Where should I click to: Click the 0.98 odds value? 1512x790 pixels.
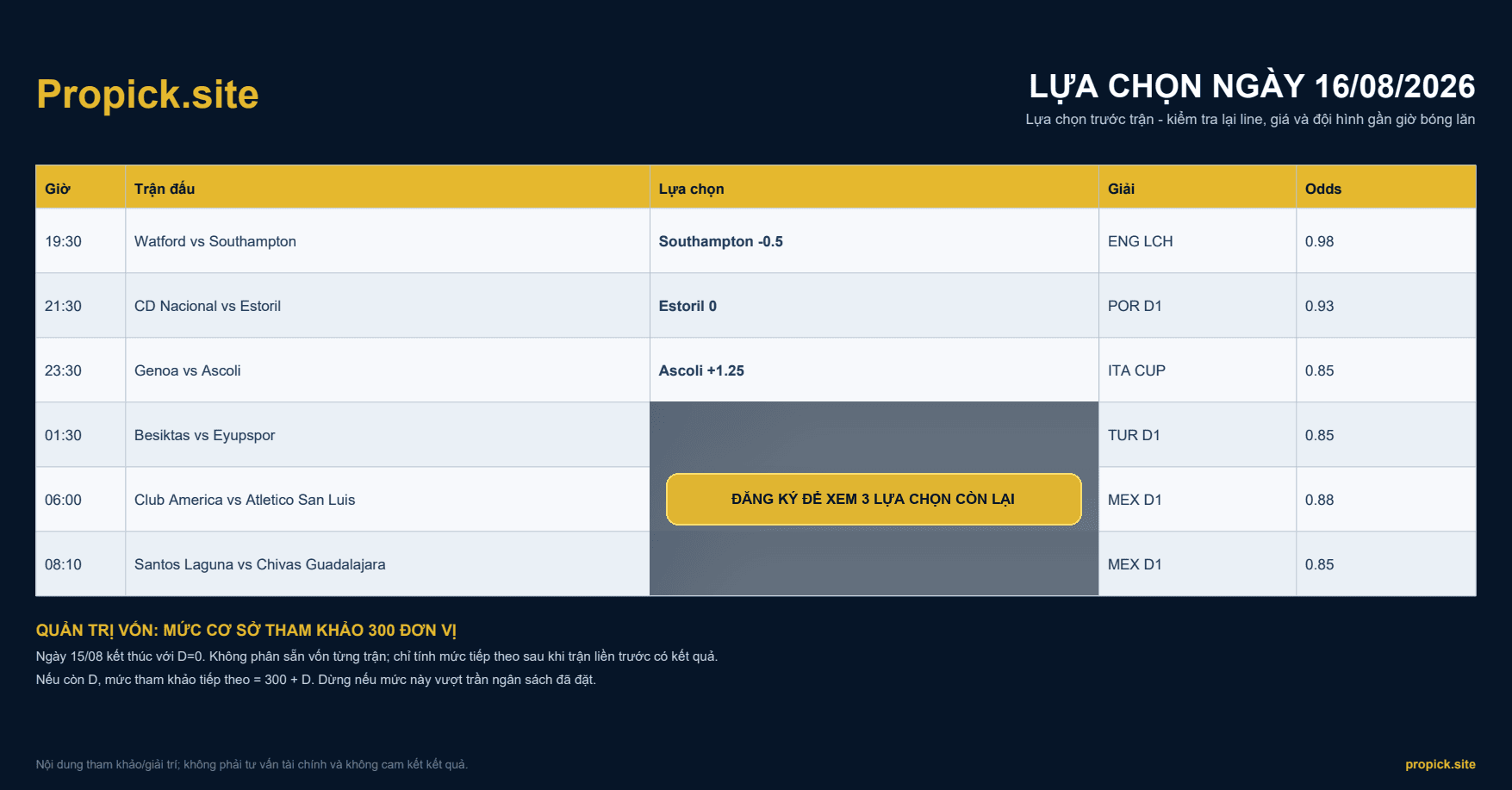click(1319, 241)
